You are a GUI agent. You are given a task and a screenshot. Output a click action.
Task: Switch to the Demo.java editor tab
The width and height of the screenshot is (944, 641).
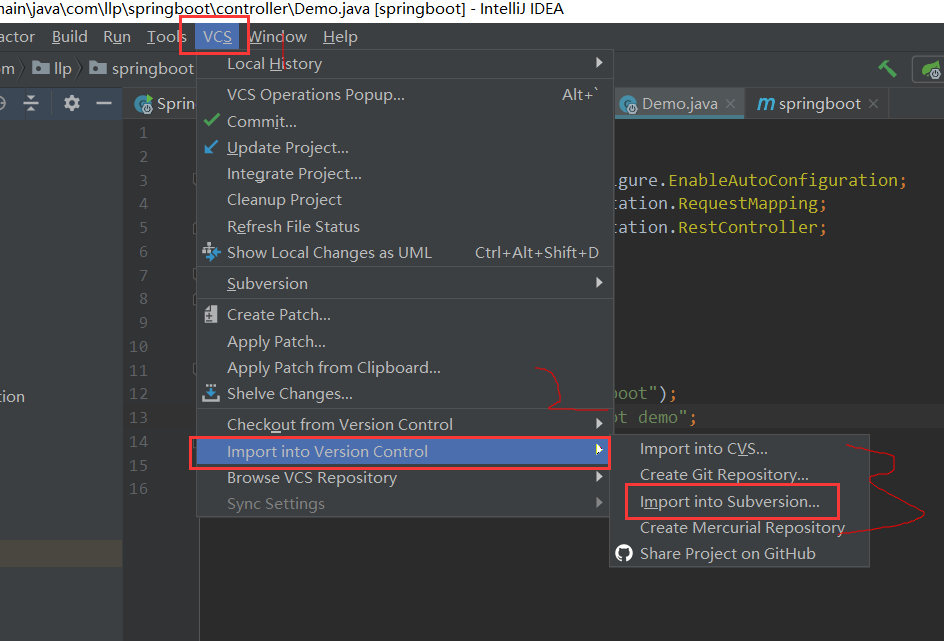click(x=679, y=104)
